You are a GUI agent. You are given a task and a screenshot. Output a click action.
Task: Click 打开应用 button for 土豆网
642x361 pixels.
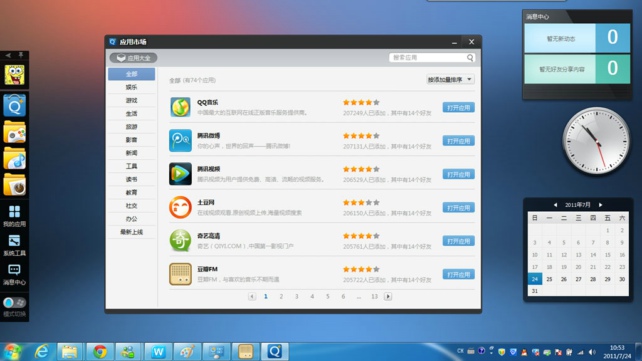[459, 208]
